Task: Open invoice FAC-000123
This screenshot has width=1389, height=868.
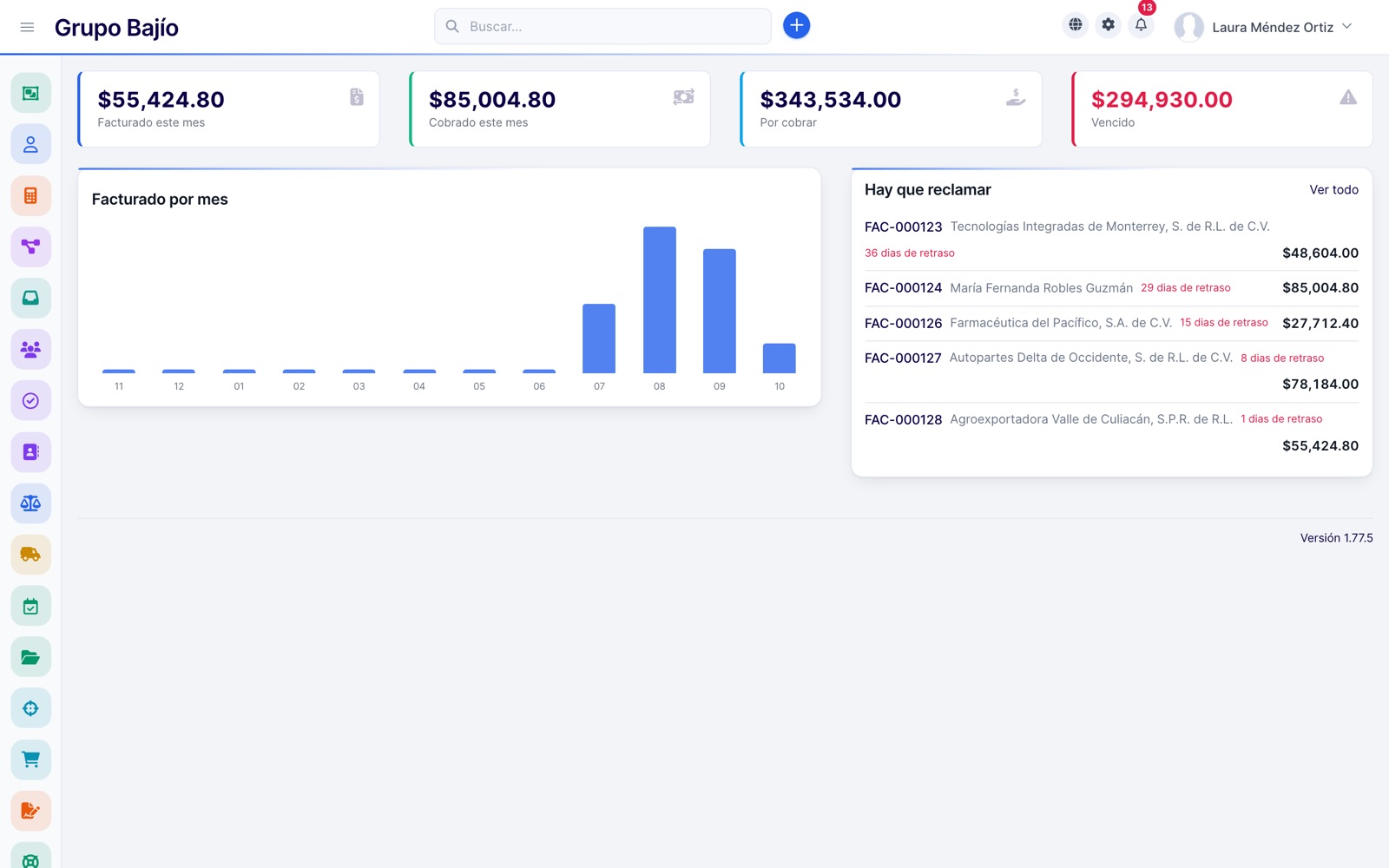Action: (903, 227)
